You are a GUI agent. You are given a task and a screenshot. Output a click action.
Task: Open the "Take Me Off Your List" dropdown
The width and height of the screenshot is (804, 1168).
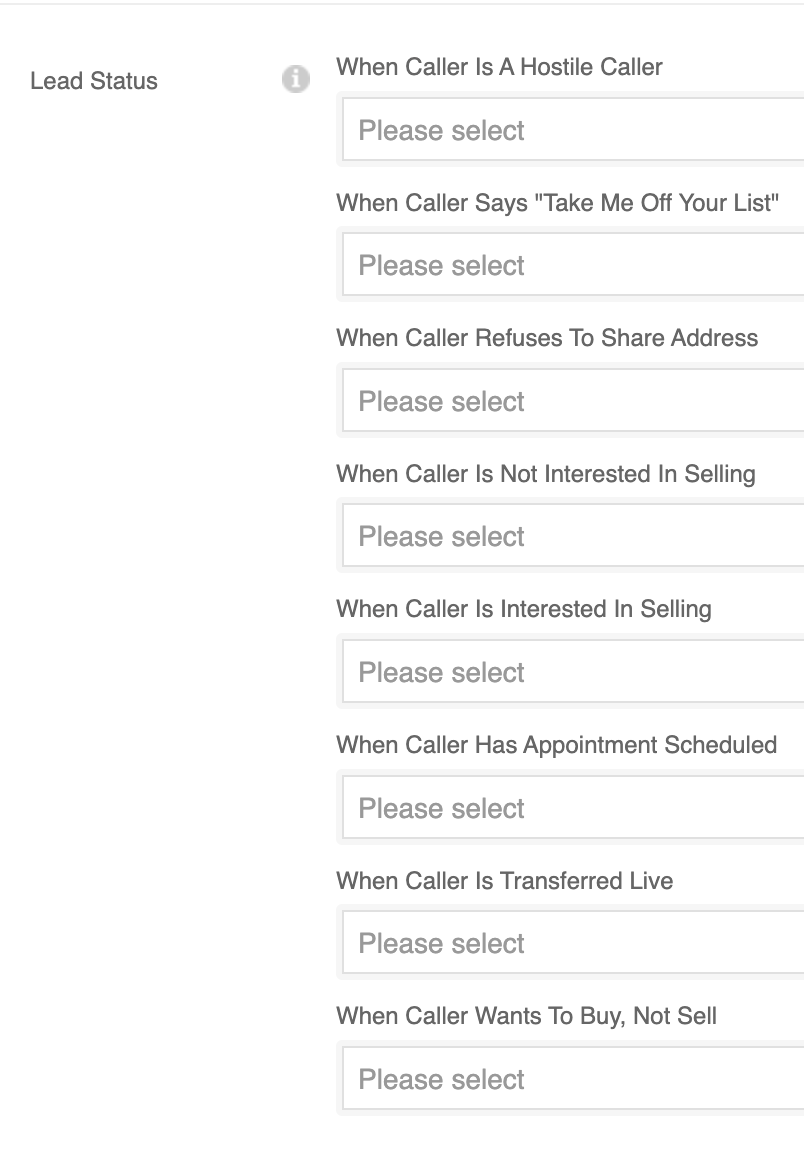tap(572, 266)
